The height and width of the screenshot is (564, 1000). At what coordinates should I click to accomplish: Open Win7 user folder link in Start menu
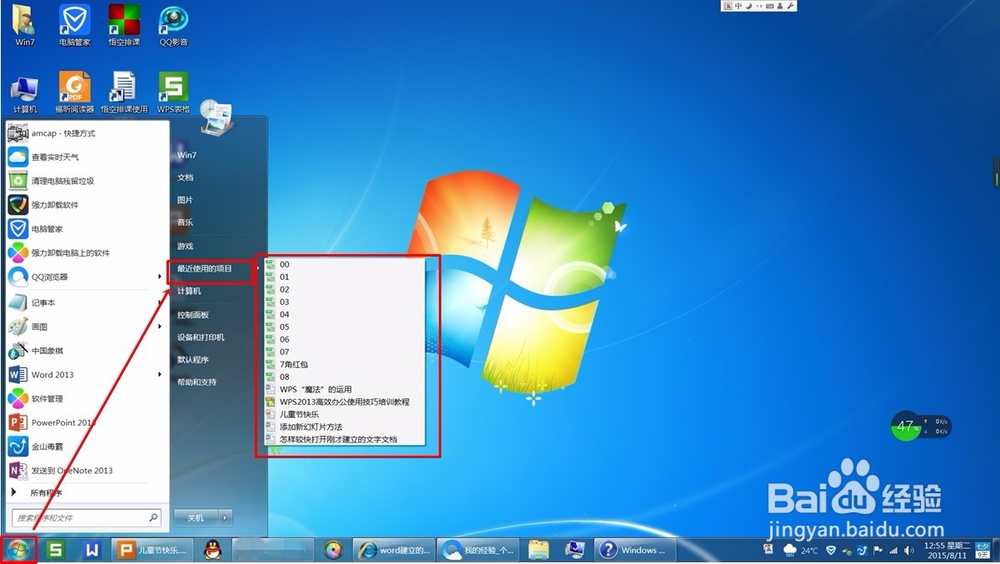click(x=187, y=154)
